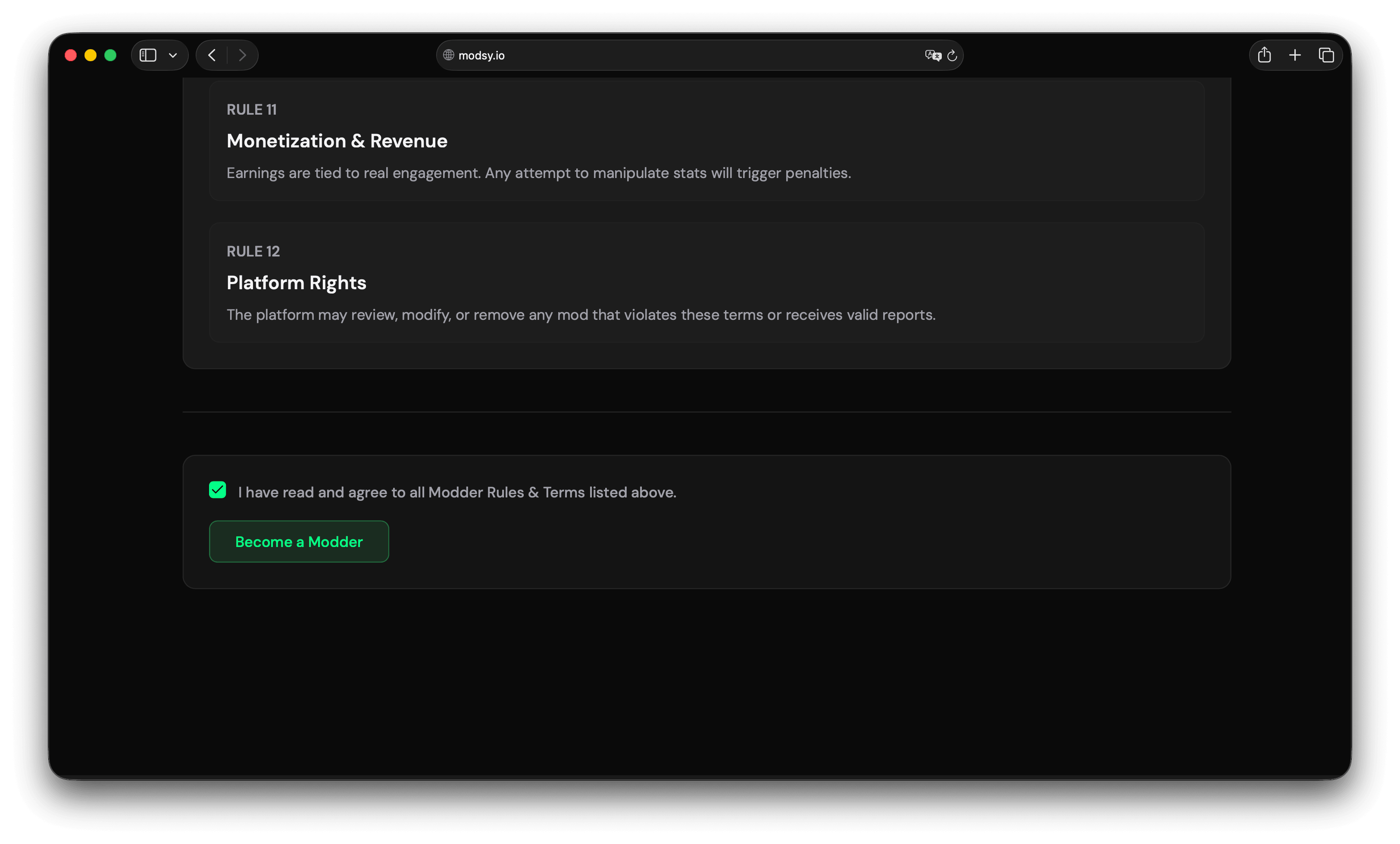Image resolution: width=1400 pixels, height=844 pixels.
Task: Reload the page with refresh icon
Action: pos(952,56)
